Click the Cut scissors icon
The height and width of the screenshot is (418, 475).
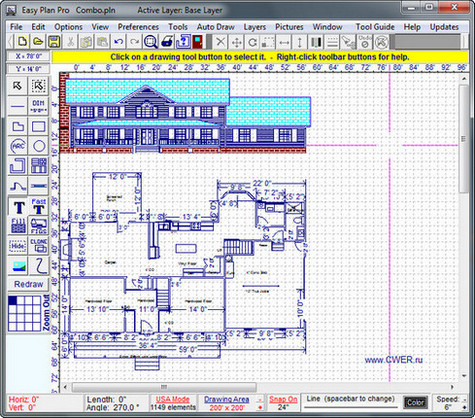pos(70,42)
